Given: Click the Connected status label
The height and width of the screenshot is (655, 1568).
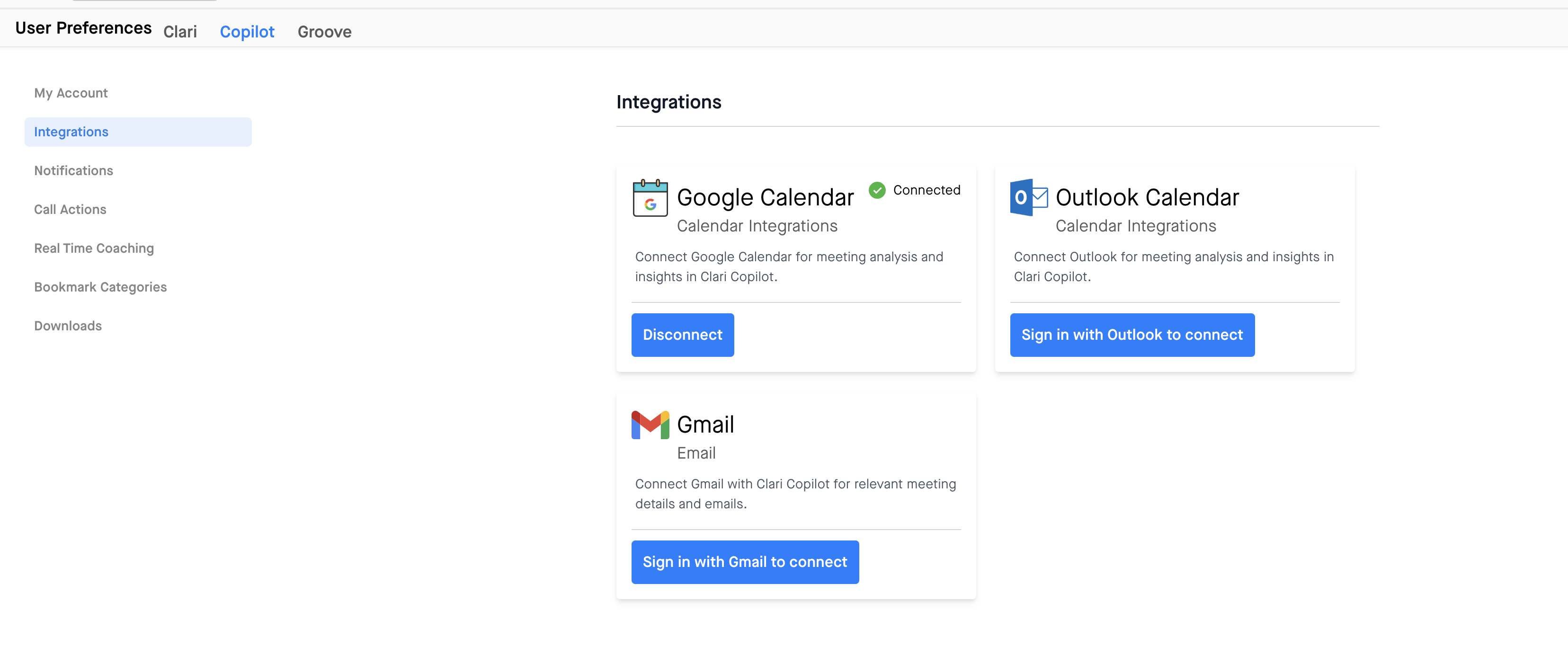Looking at the screenshot, I should (927, 190).
